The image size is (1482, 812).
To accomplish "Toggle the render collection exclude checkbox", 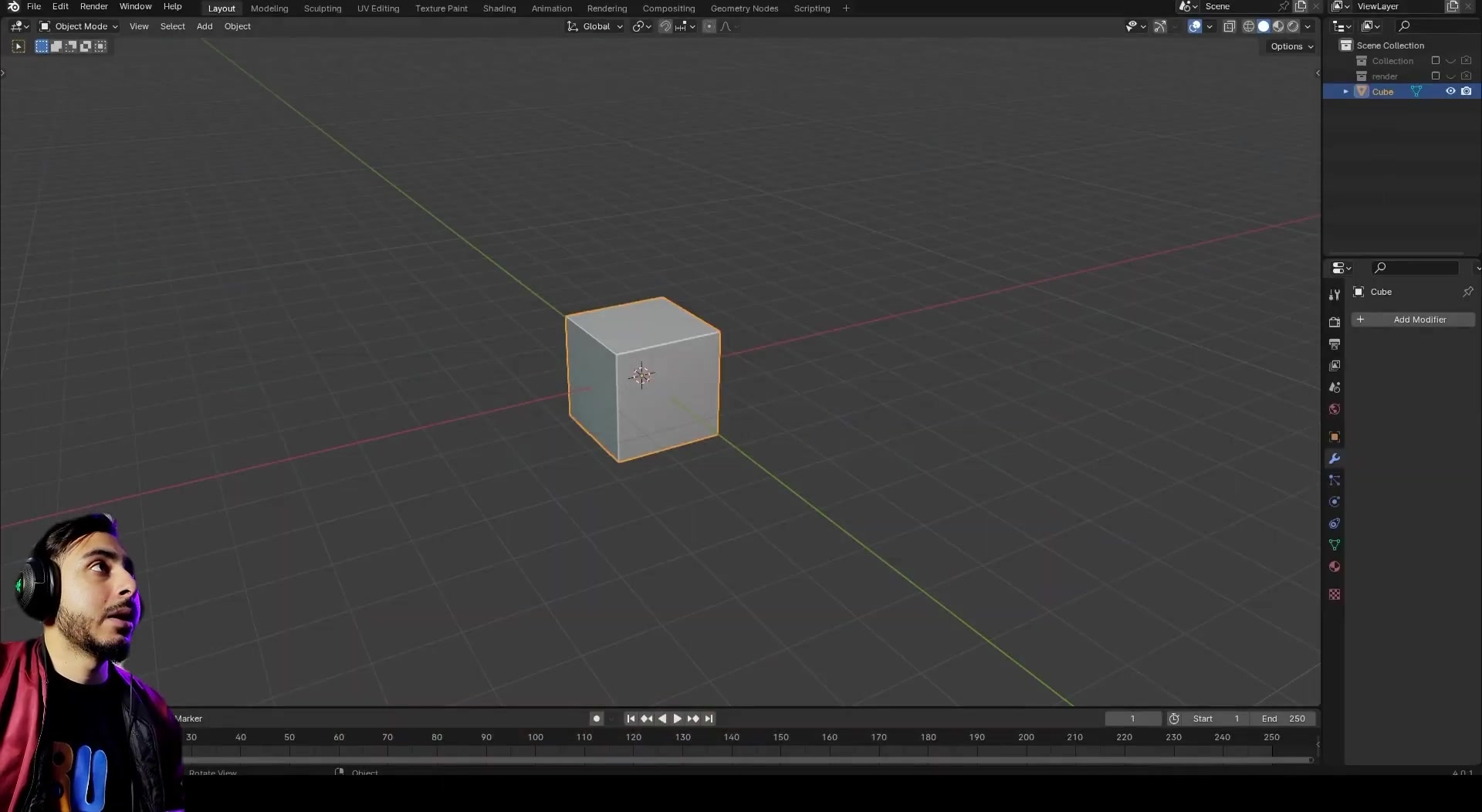I will [1436, 76].
